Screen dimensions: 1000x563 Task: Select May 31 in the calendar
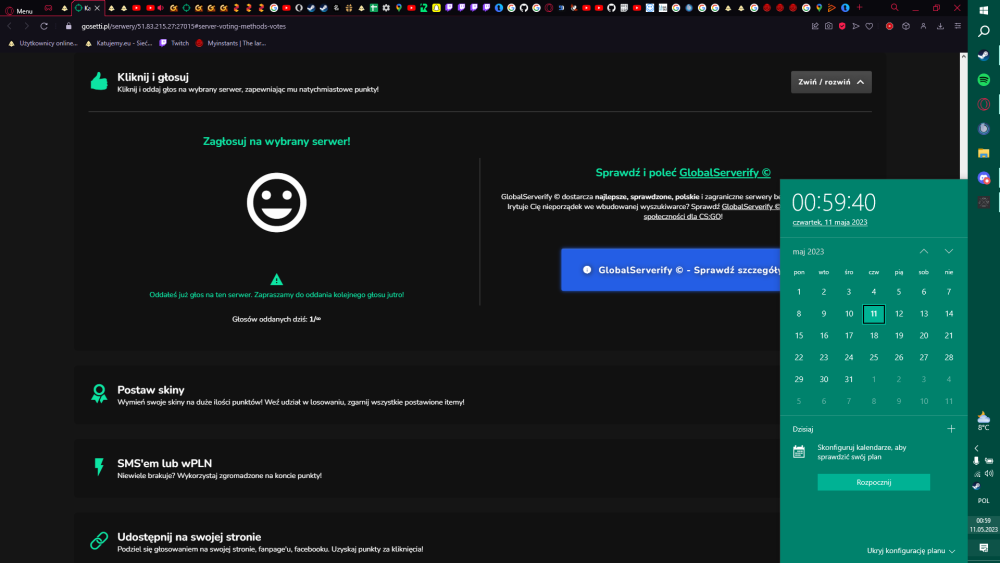click(x=849, y=379)
